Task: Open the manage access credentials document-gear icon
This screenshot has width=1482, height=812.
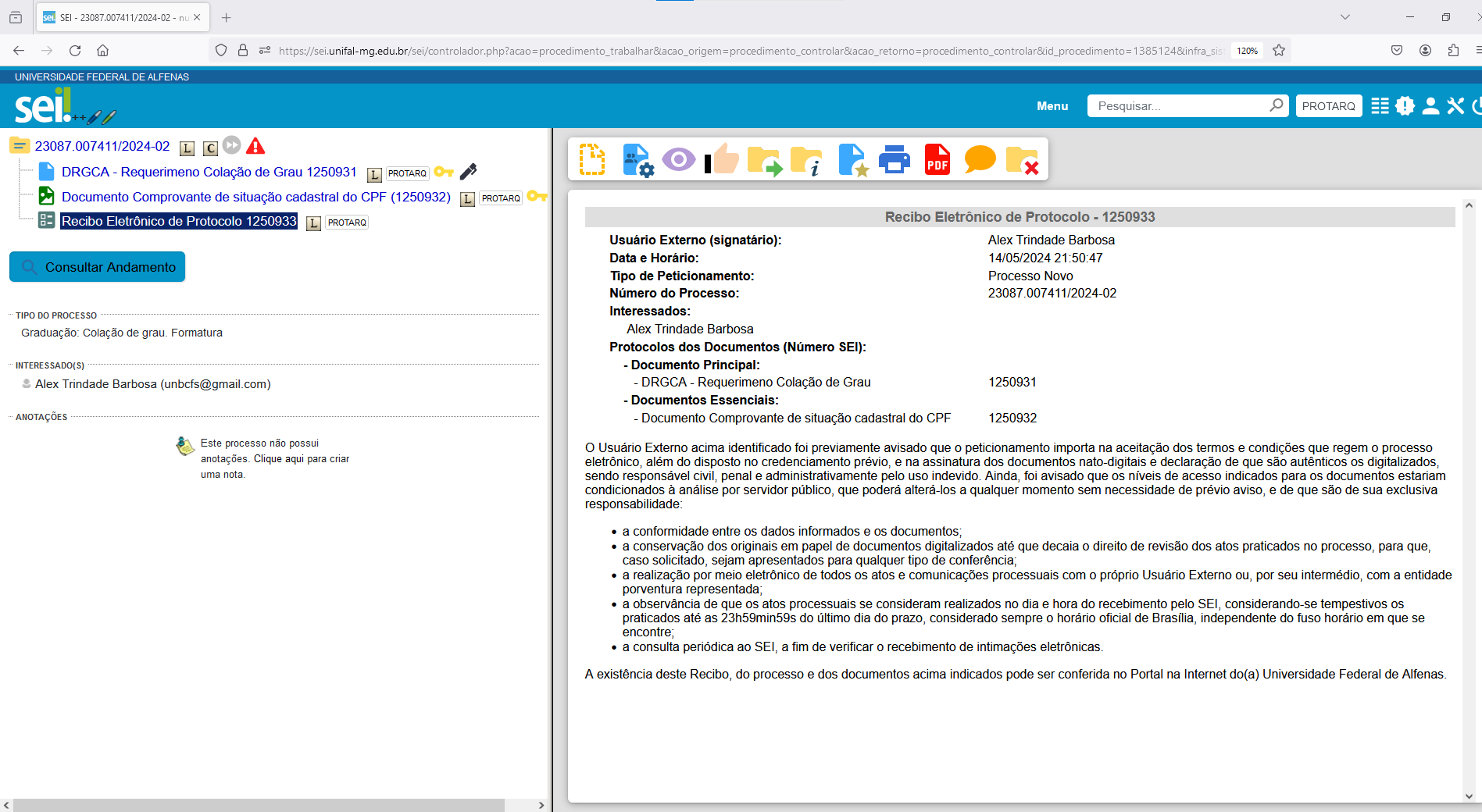Action: [x=637, y=159]
